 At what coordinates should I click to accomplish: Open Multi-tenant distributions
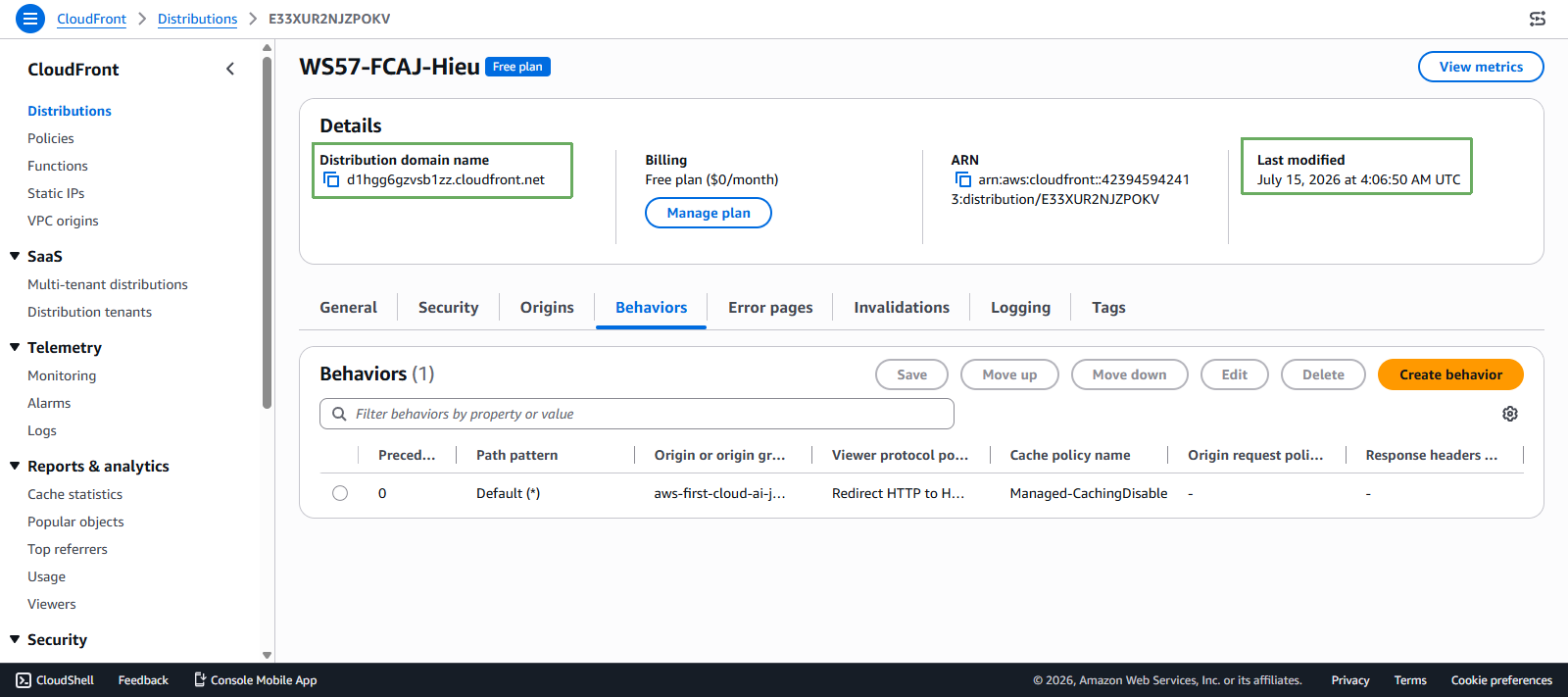click(x=108, y=284)
